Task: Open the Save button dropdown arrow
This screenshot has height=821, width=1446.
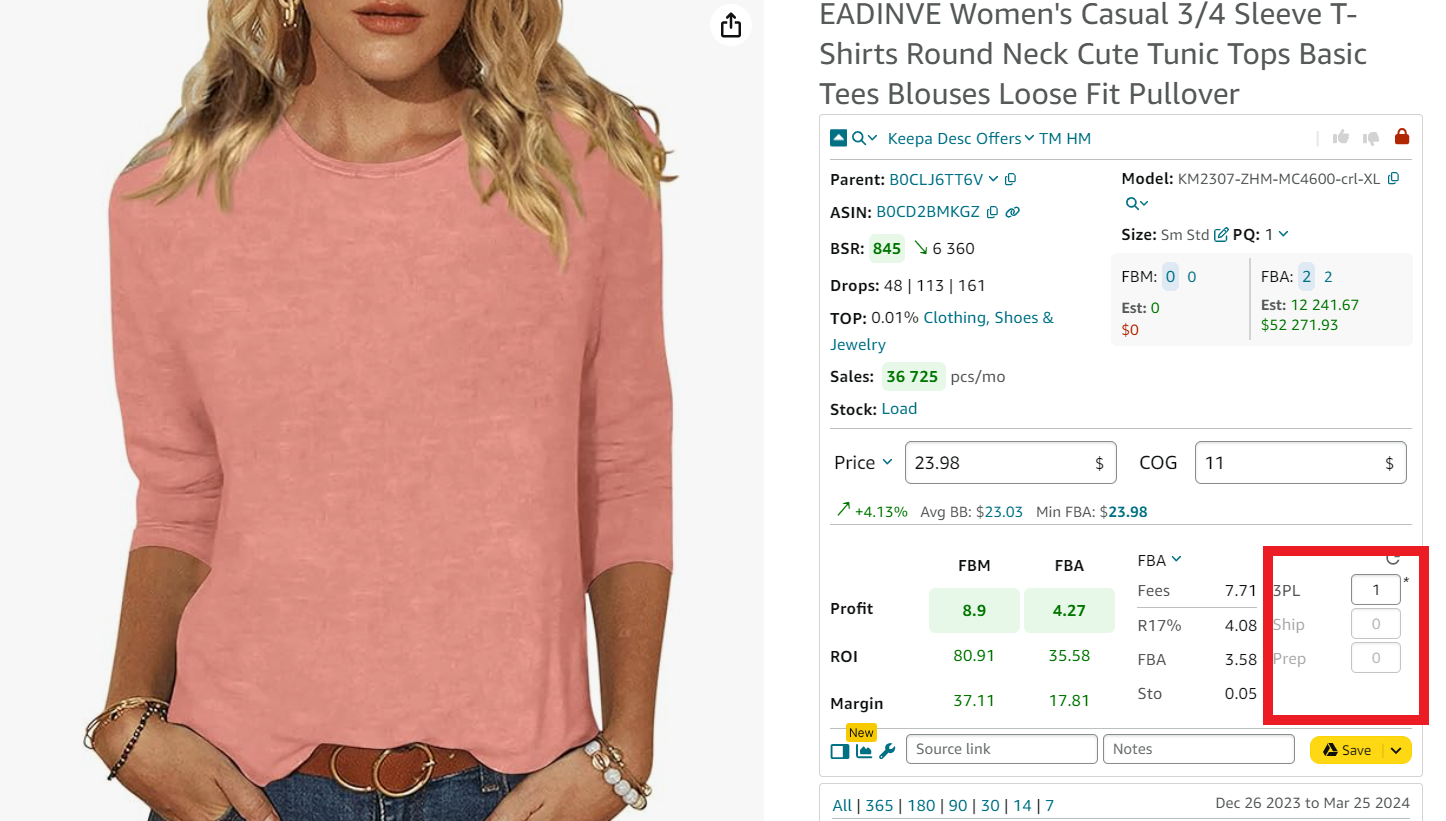Action: 1397,750
